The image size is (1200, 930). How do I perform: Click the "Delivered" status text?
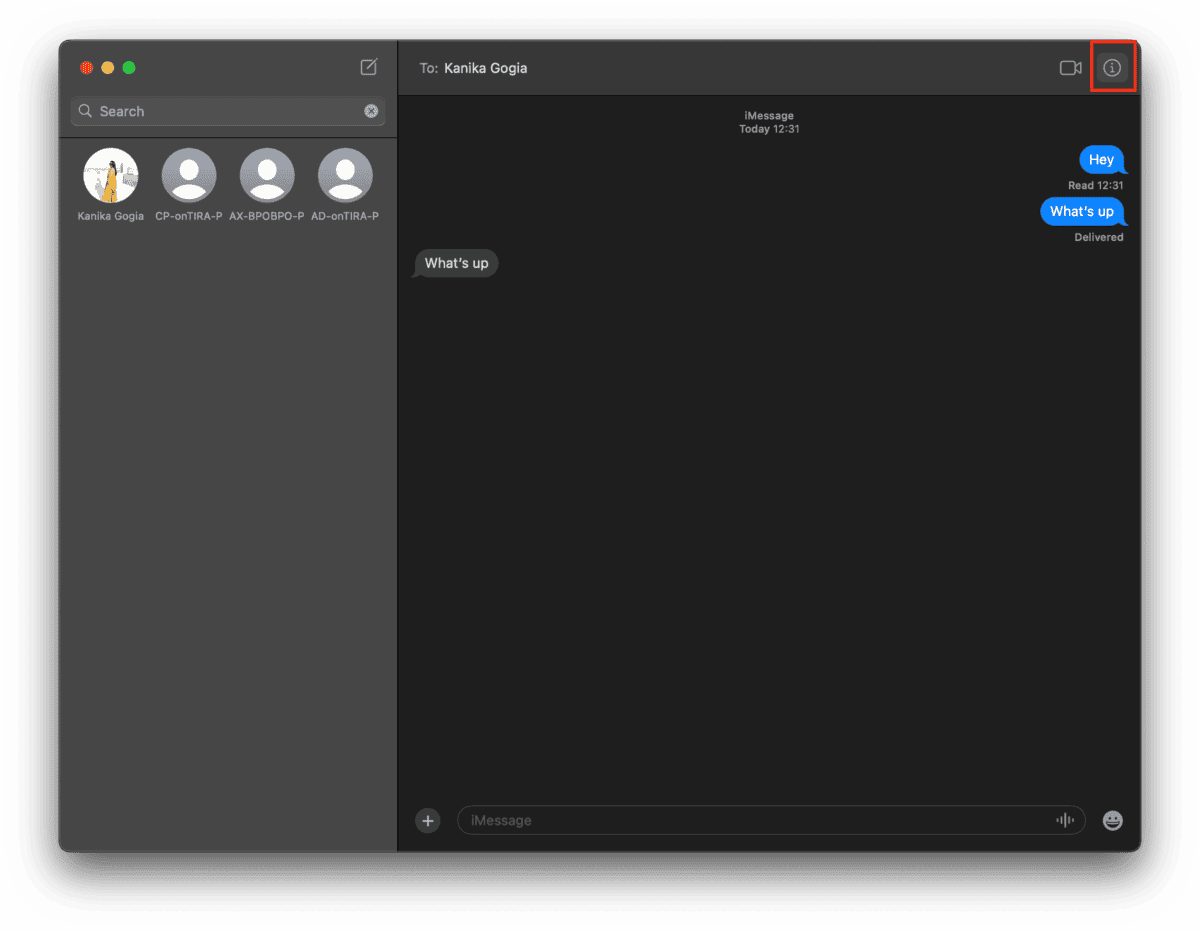1099,238
